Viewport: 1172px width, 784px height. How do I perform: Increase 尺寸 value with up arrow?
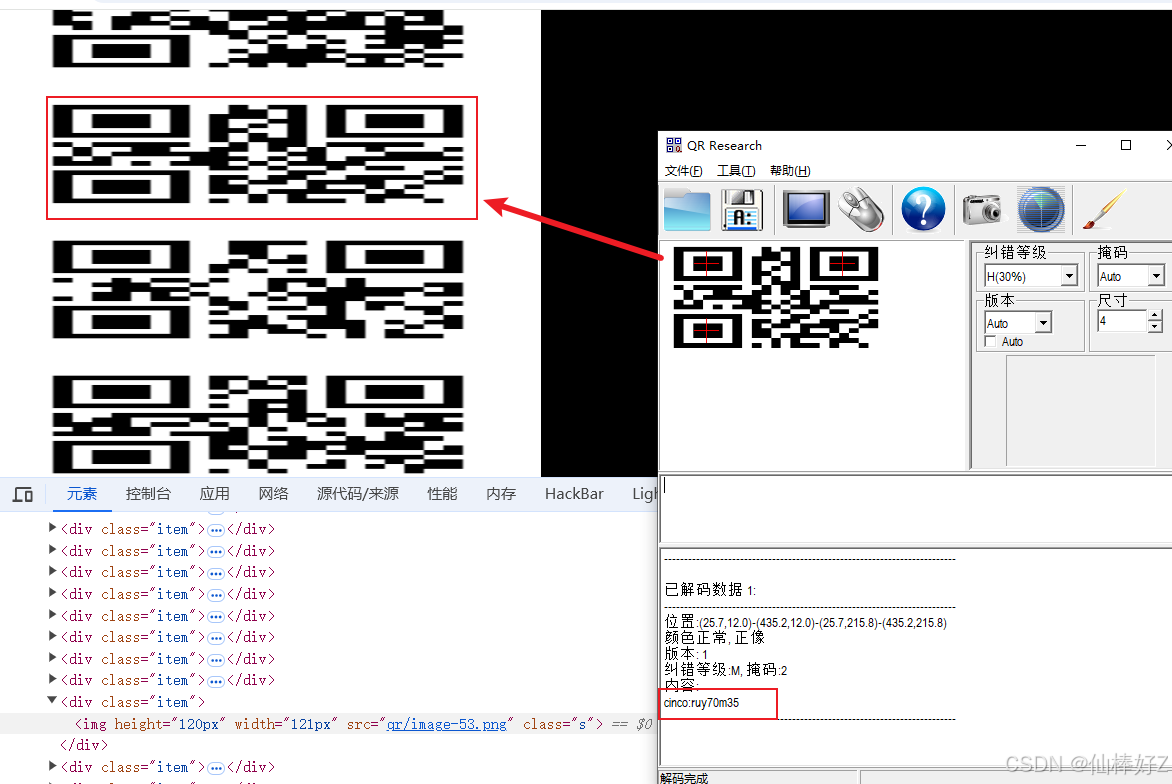tap(1156, 315)
